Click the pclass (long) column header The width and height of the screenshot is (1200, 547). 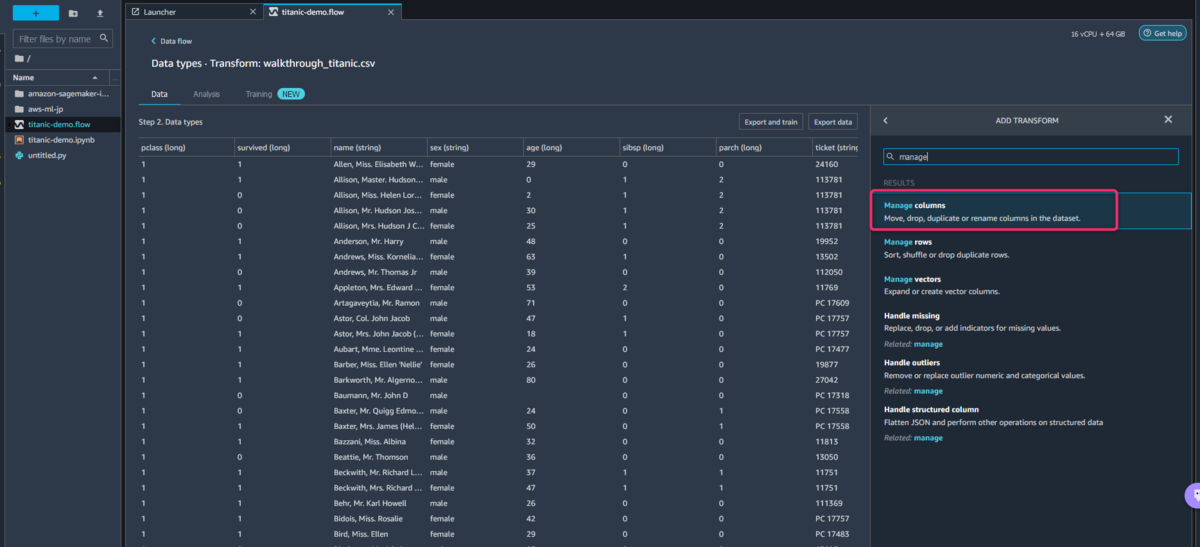point(185,148)
